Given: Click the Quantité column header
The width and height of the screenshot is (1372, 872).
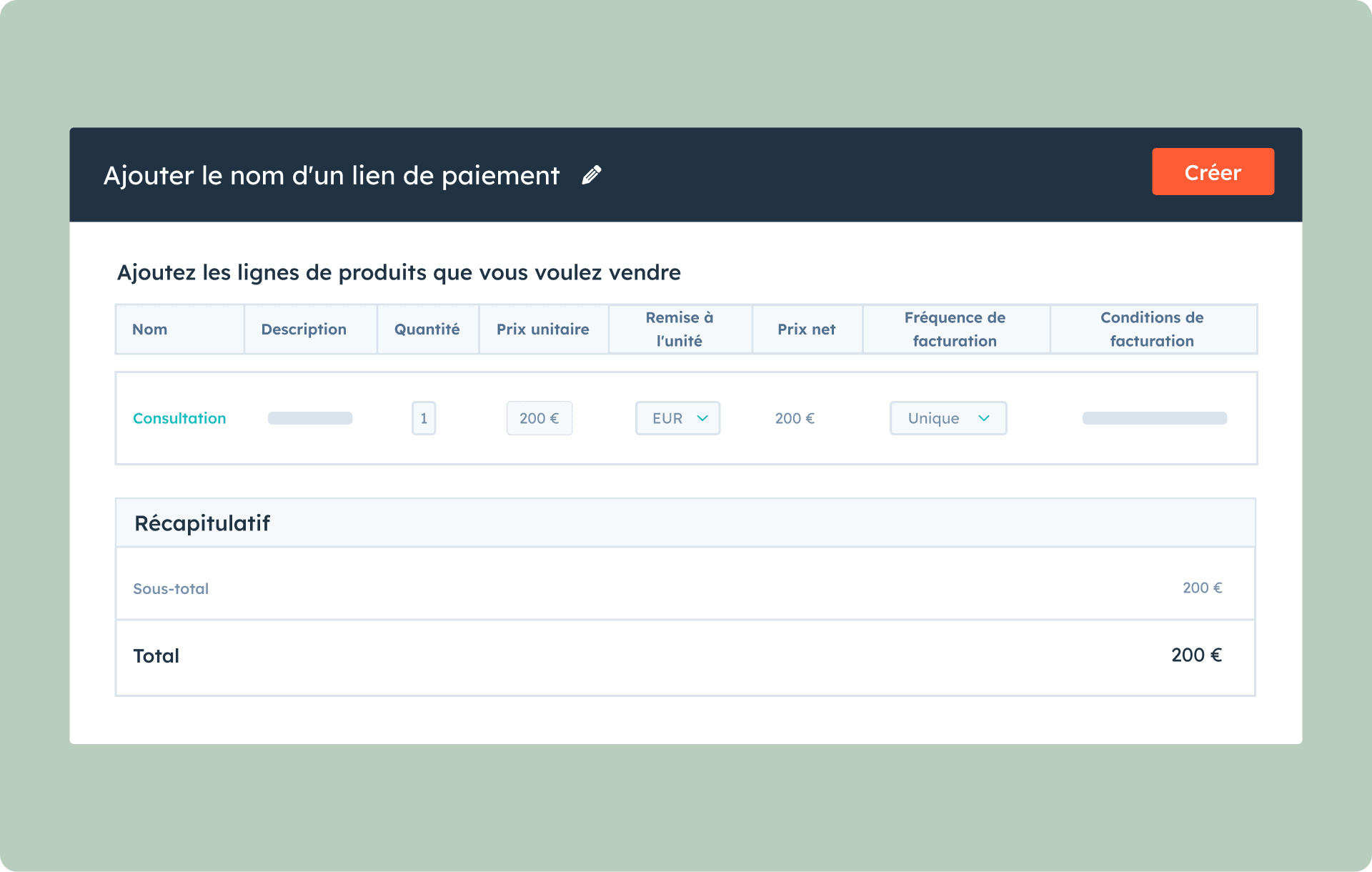Looking at the screenshot, I should coord(427,330).
